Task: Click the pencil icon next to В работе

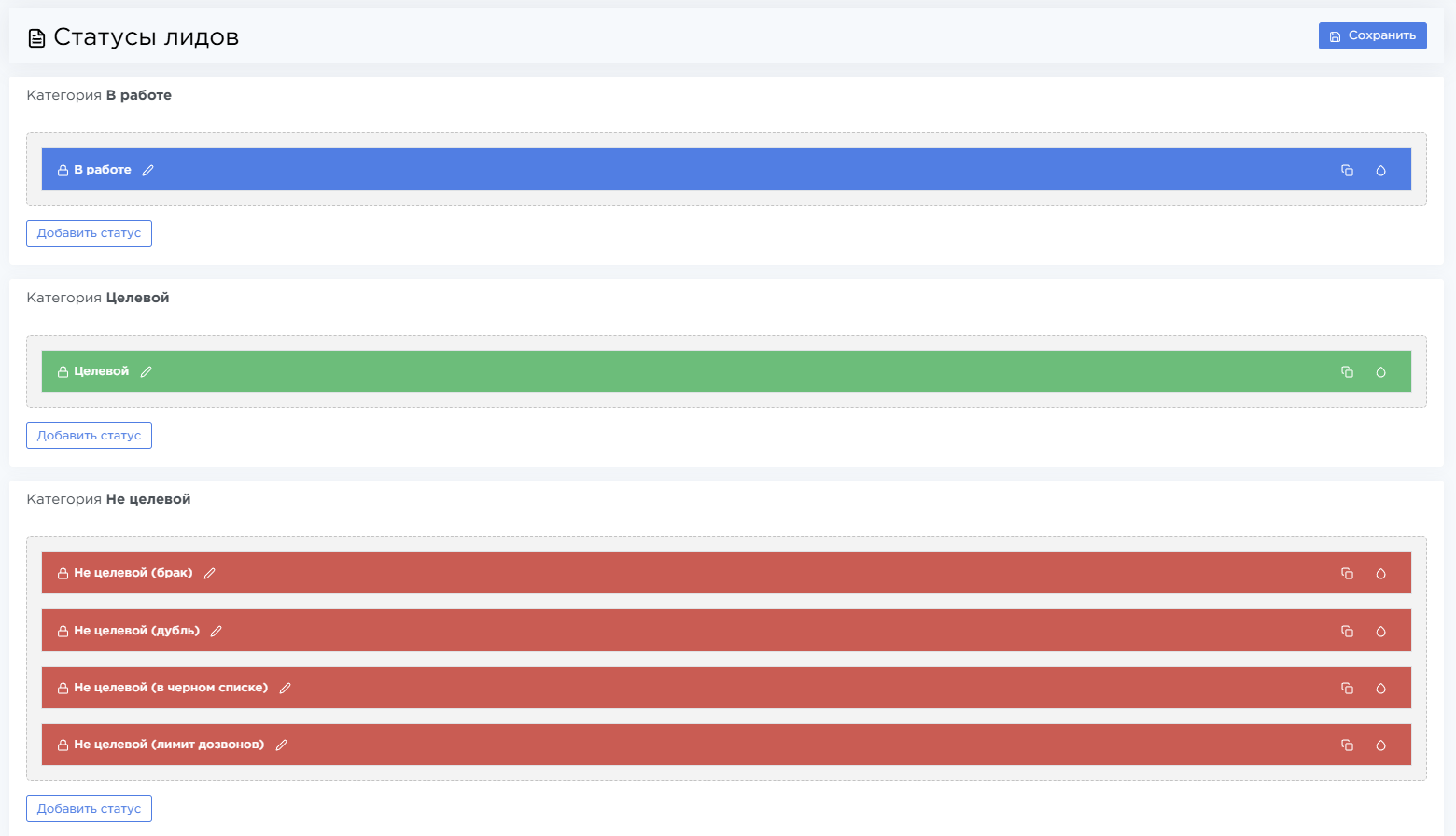Action: 147,170
